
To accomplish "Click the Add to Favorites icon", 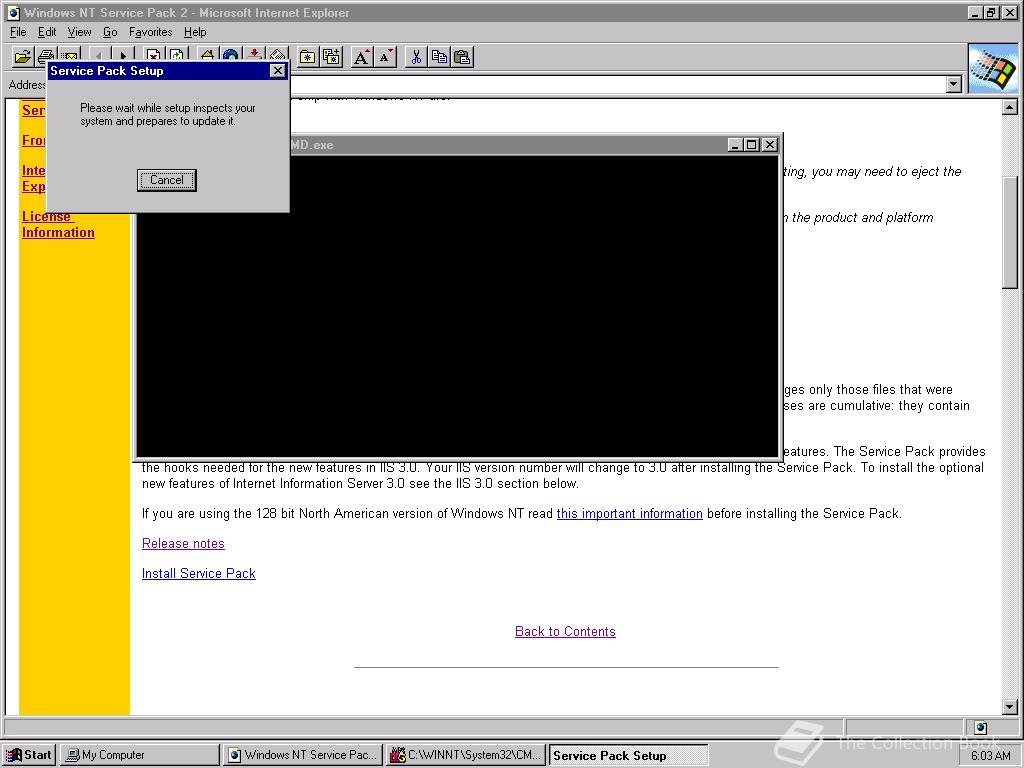I will (x=331, y=57).
